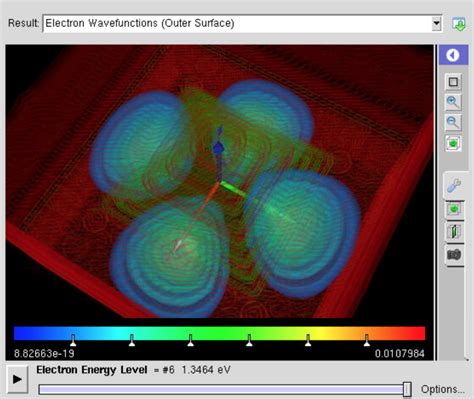
Task: Play the energy level animation
Action: tap(17, 379)
